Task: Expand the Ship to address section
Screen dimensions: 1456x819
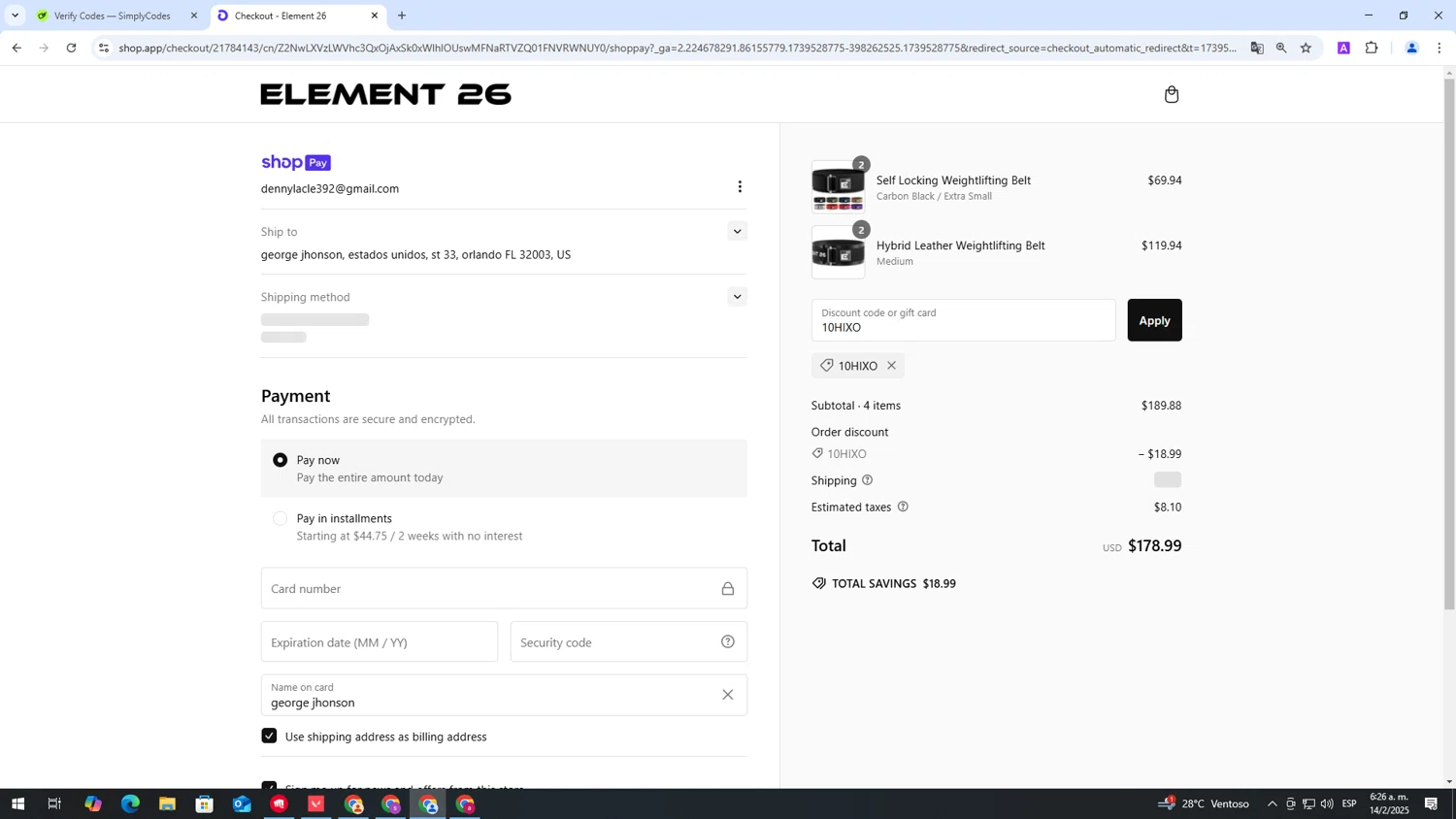Action: coord(737,231)
